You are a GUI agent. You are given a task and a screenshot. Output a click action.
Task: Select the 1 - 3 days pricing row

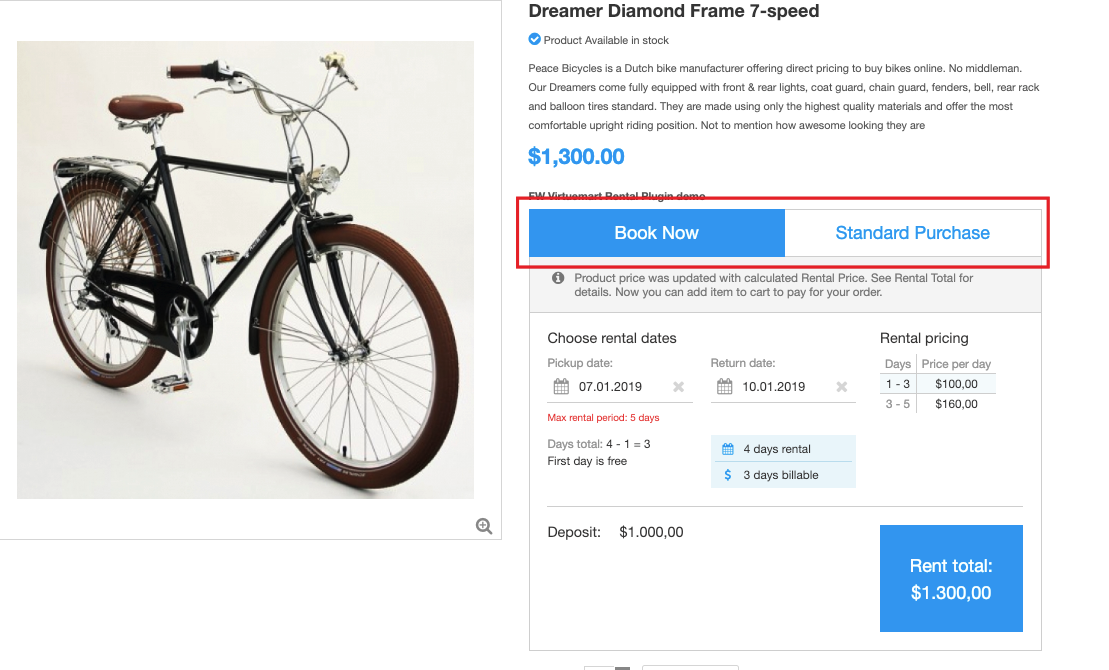pyautogui.click(x=938, y=384)
